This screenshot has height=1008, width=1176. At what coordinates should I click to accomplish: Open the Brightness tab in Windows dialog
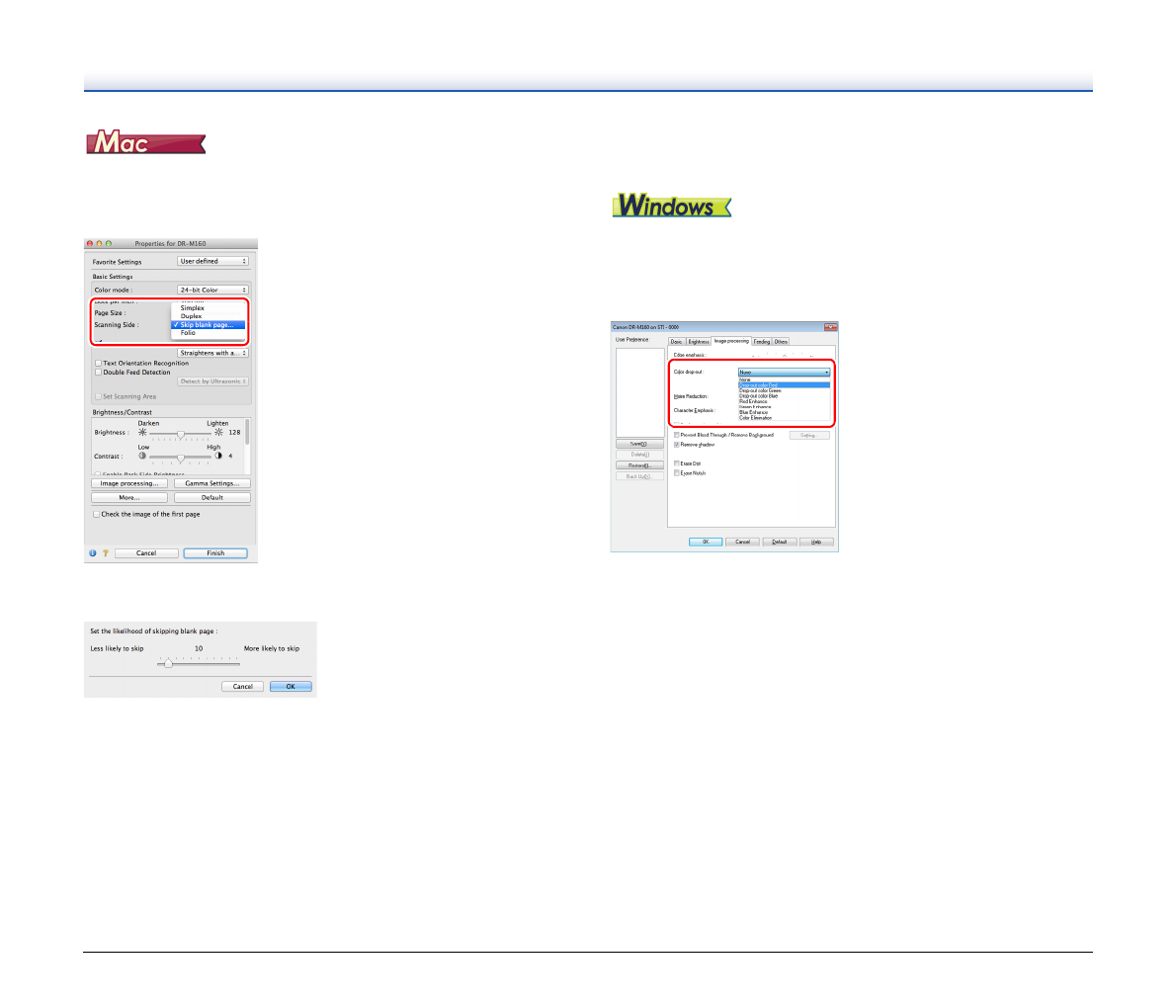[x=699, y=342]
